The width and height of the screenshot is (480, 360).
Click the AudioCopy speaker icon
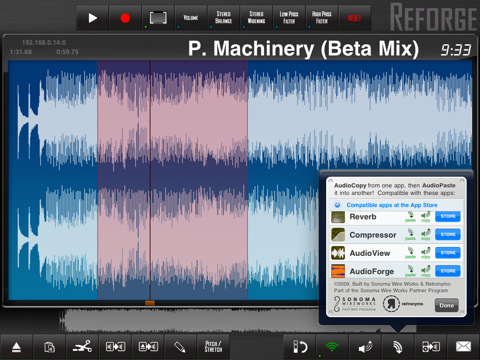tap(365, 347)
